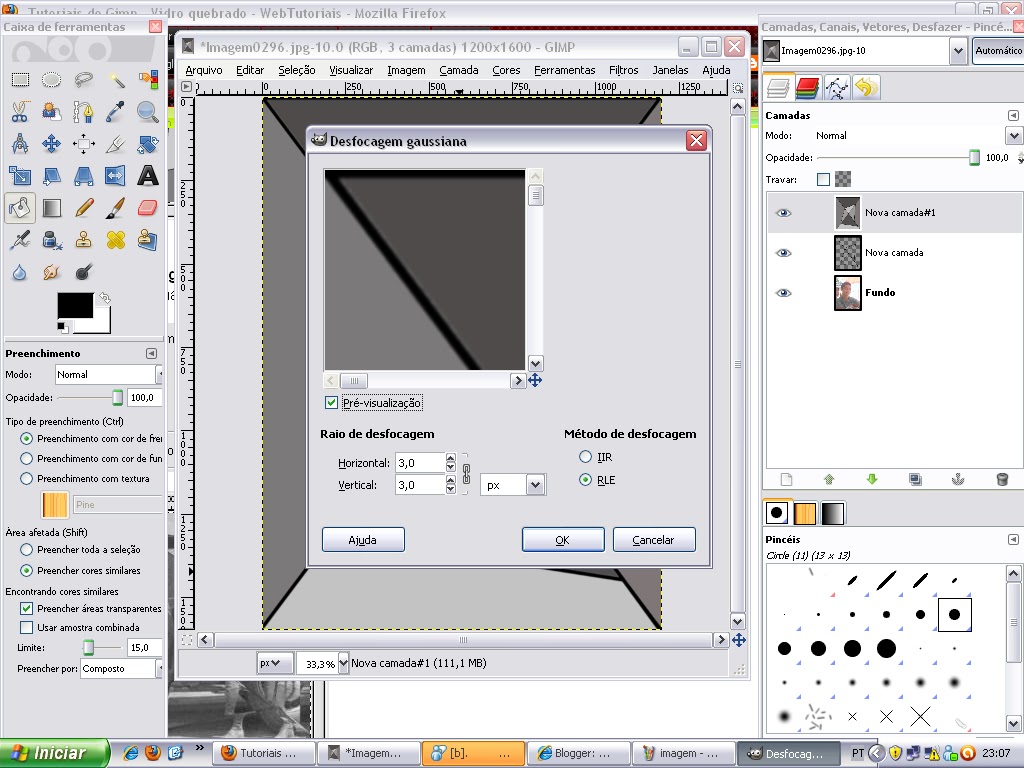Open the Pincéis panel menu arrow
1024x768 pixels.
pos(1013,539)
